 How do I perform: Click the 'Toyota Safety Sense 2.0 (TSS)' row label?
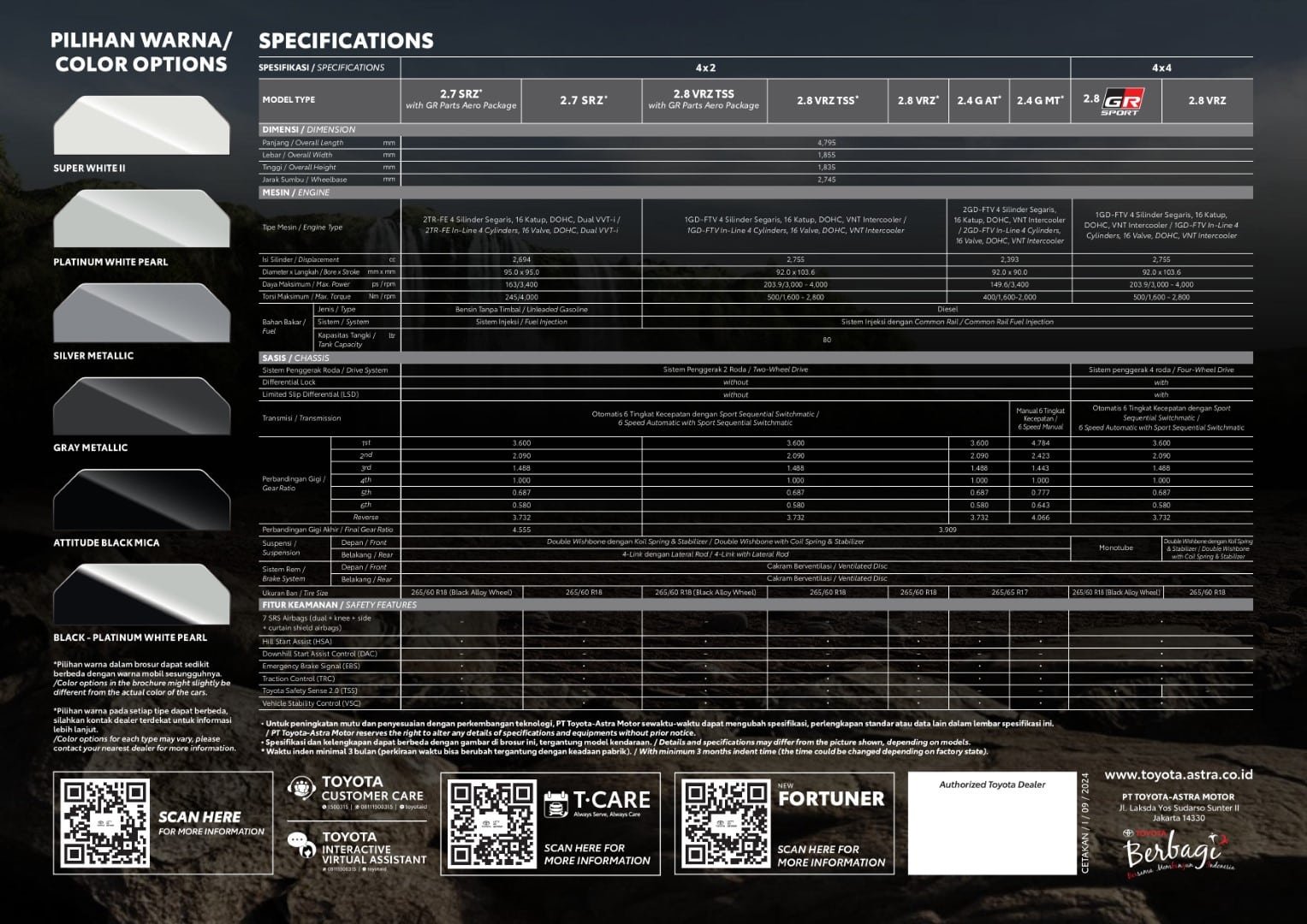pyautogui.click(x=310, y=690)
